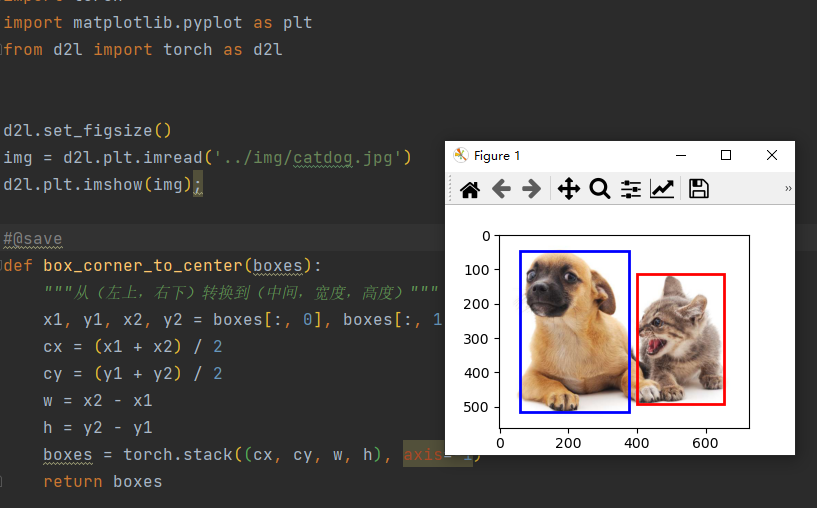Click the 'cx = (x1 + x2) / 2' line

[x=133, y=347]
